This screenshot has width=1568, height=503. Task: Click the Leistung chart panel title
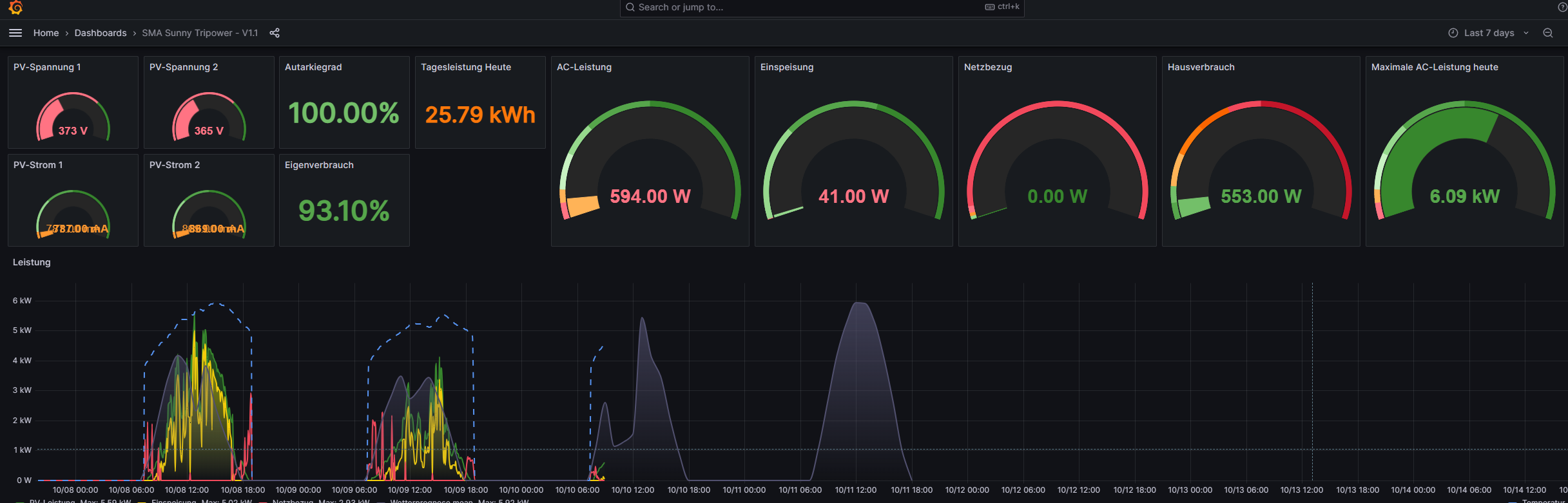(32, 262)
